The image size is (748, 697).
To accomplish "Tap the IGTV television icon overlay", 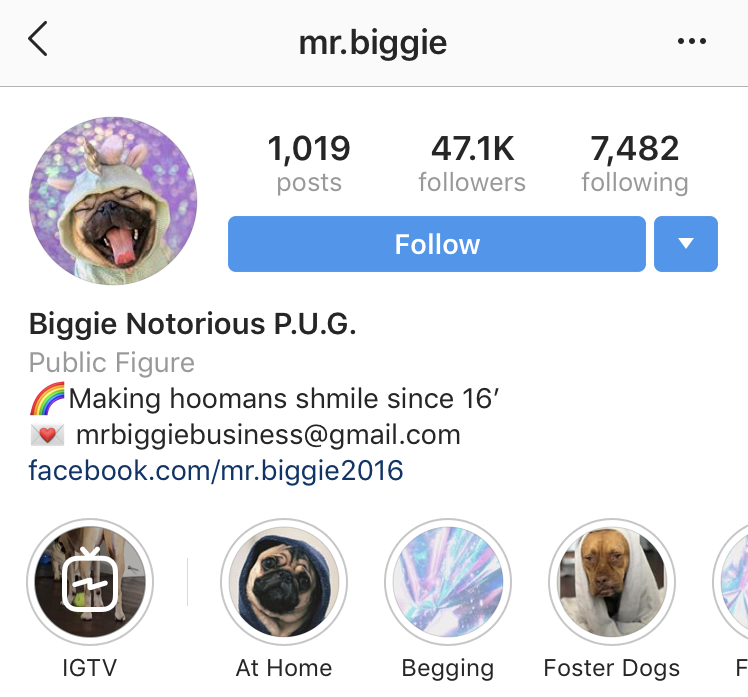I will (x=90, y=580).
